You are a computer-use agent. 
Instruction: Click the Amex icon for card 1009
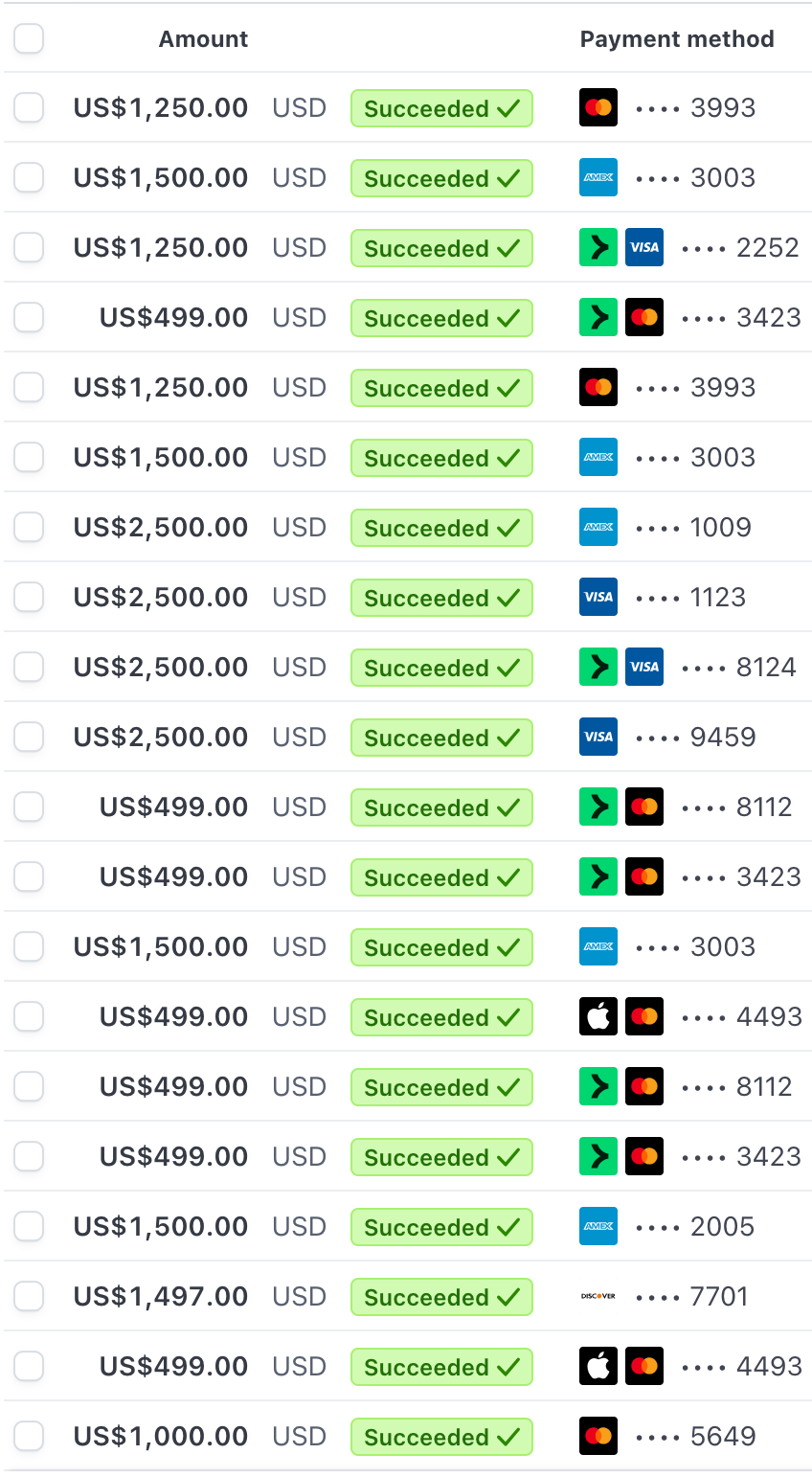click(x=598, y=527)
